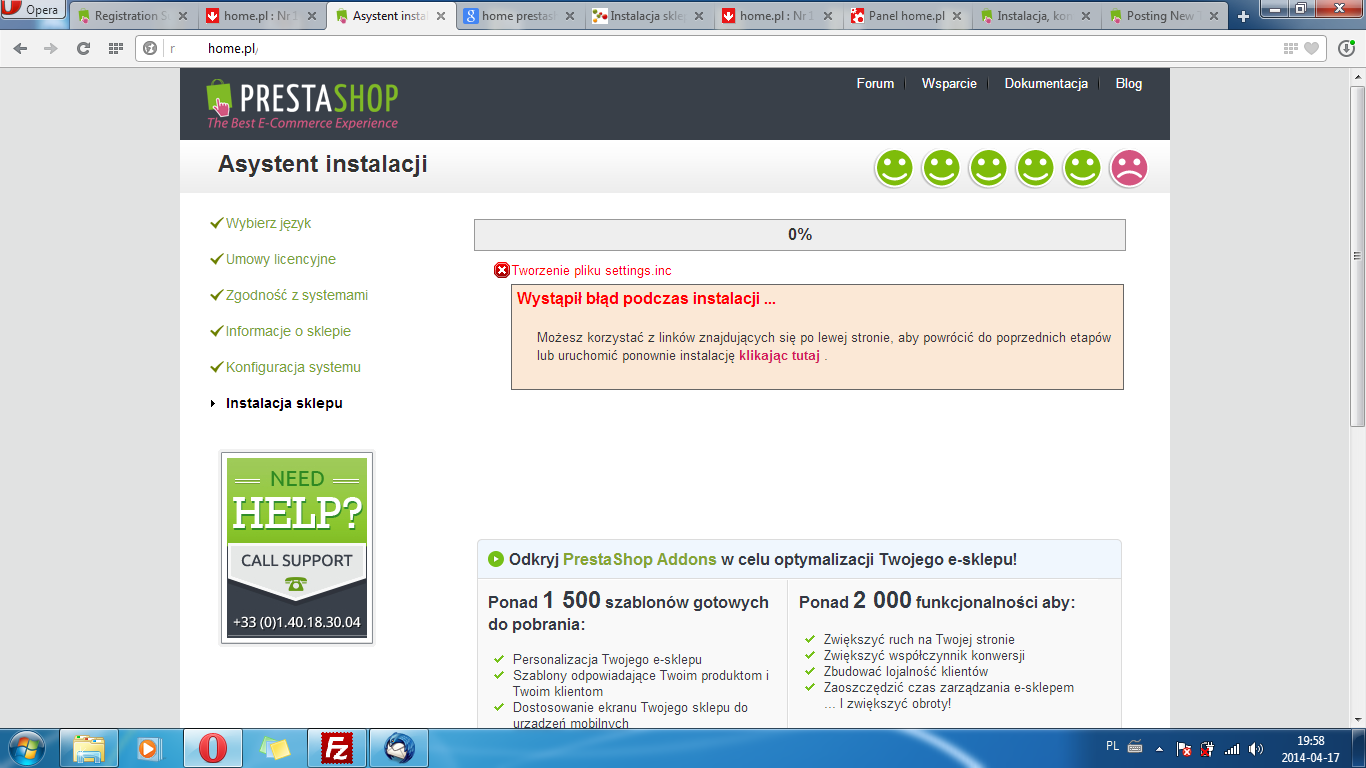The width and height of the screenshot is (1366, 768).
Task: Open the Dokumentacja link
Action: point(1046,84)
